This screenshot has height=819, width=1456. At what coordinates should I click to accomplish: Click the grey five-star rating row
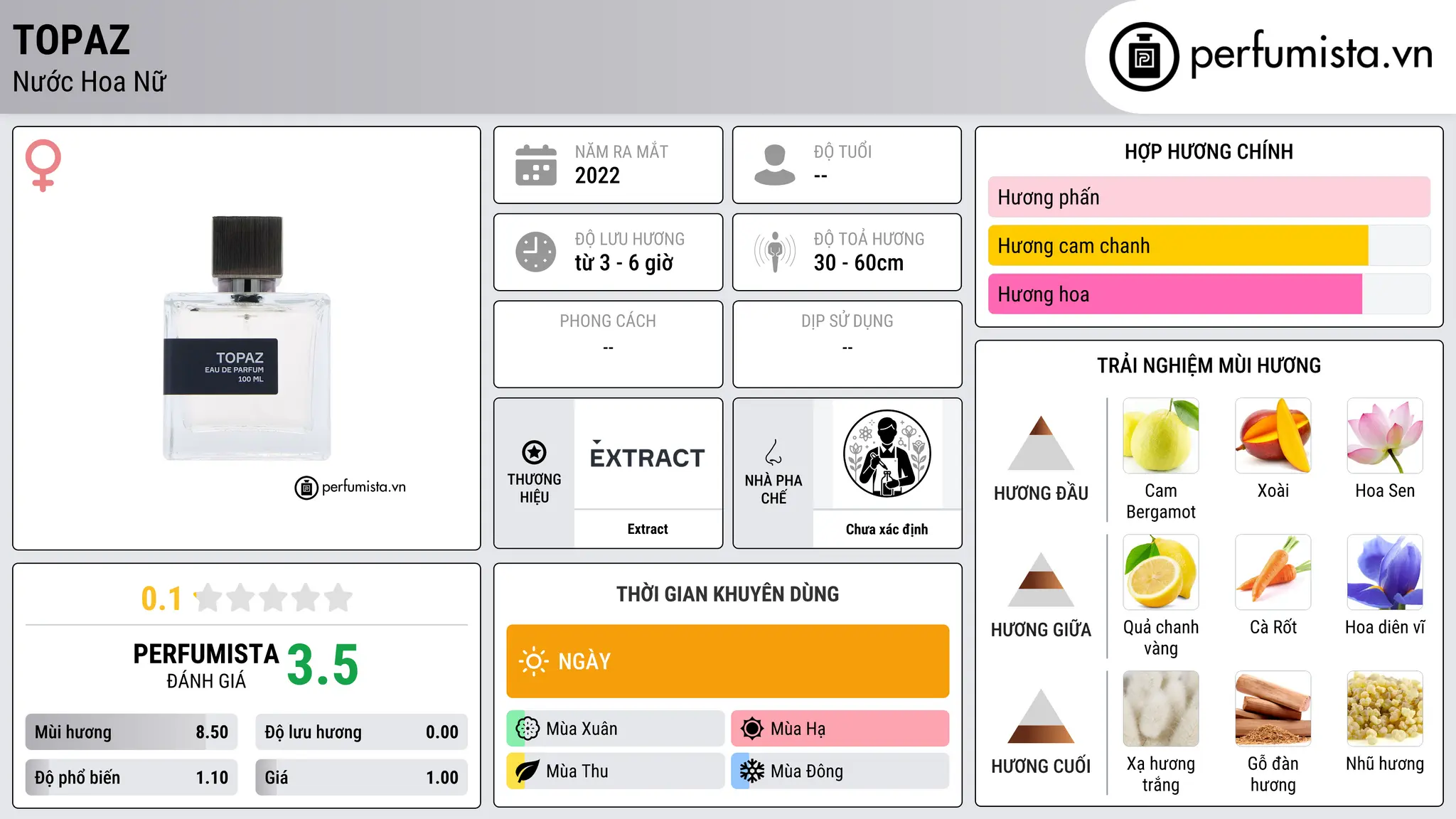pos(273,598)
